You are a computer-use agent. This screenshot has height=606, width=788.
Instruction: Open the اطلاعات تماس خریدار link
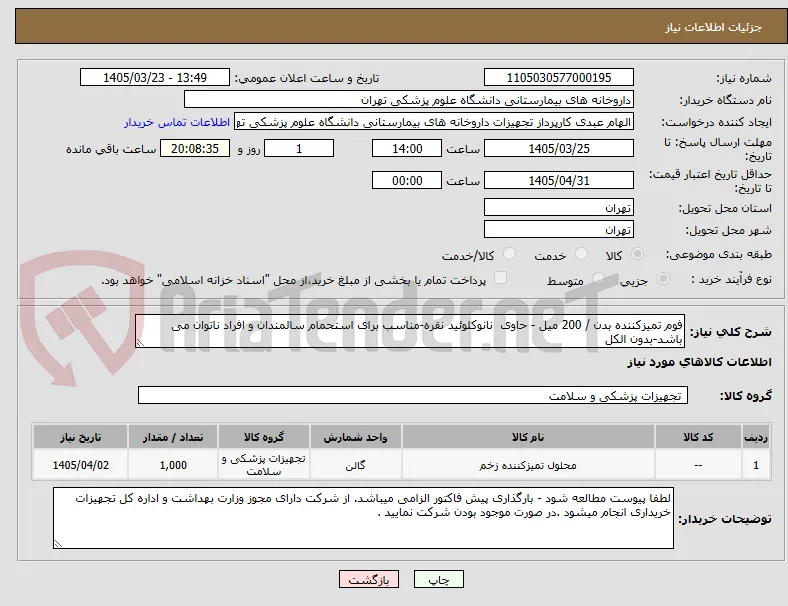pos(177,122)
